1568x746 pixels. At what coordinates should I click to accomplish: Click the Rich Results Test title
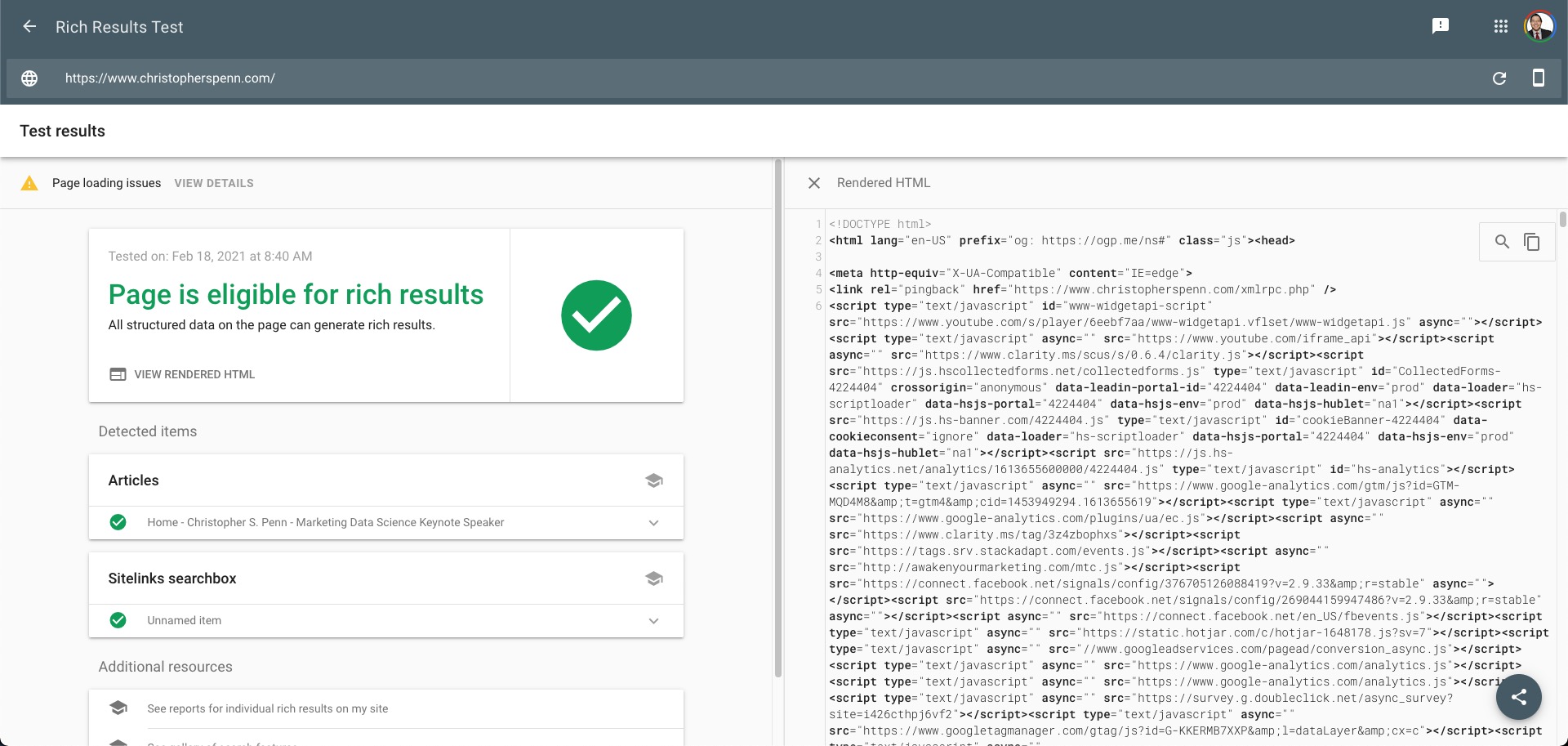[119, 27]
